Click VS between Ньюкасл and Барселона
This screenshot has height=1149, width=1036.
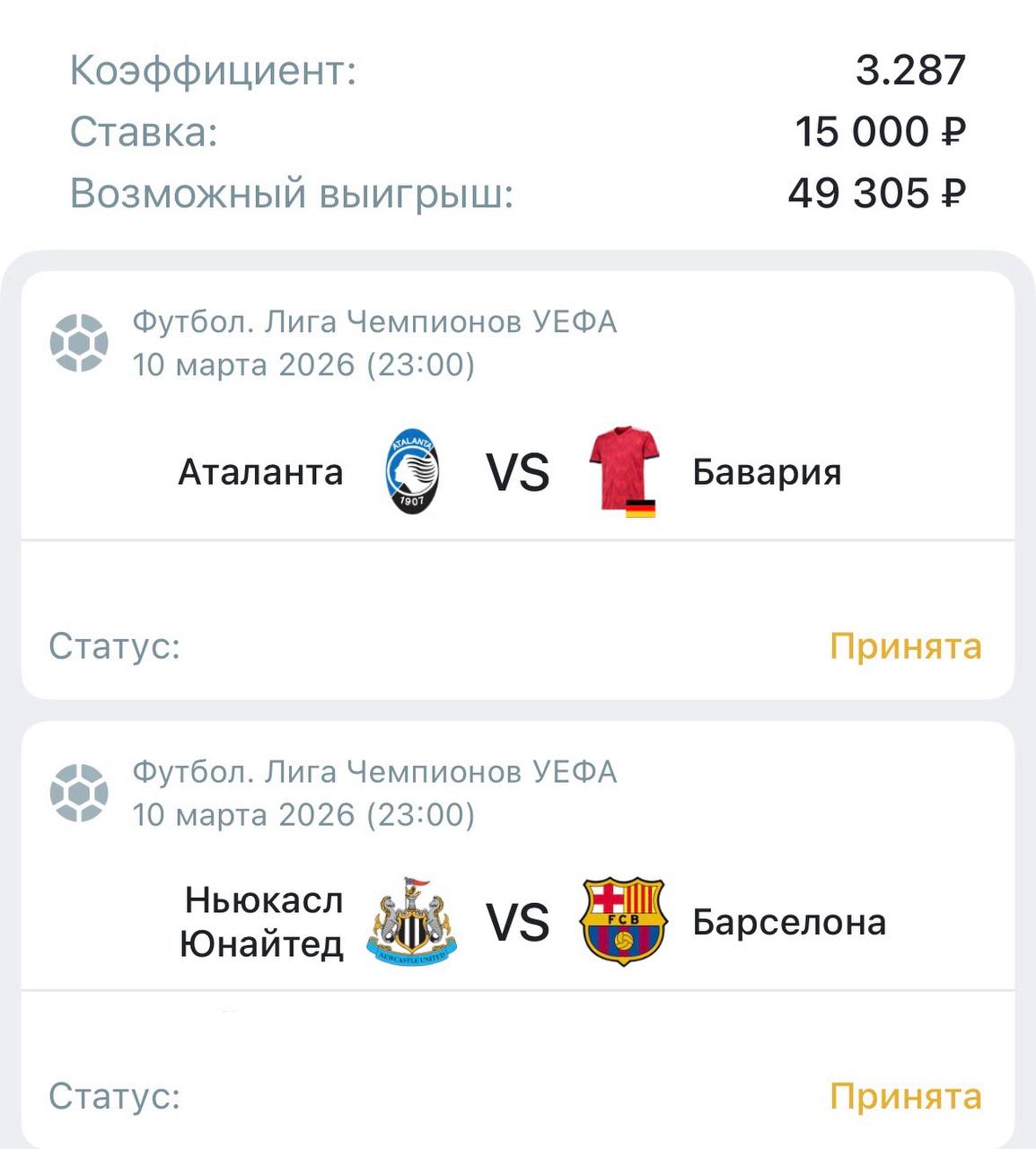pos(517,923)
